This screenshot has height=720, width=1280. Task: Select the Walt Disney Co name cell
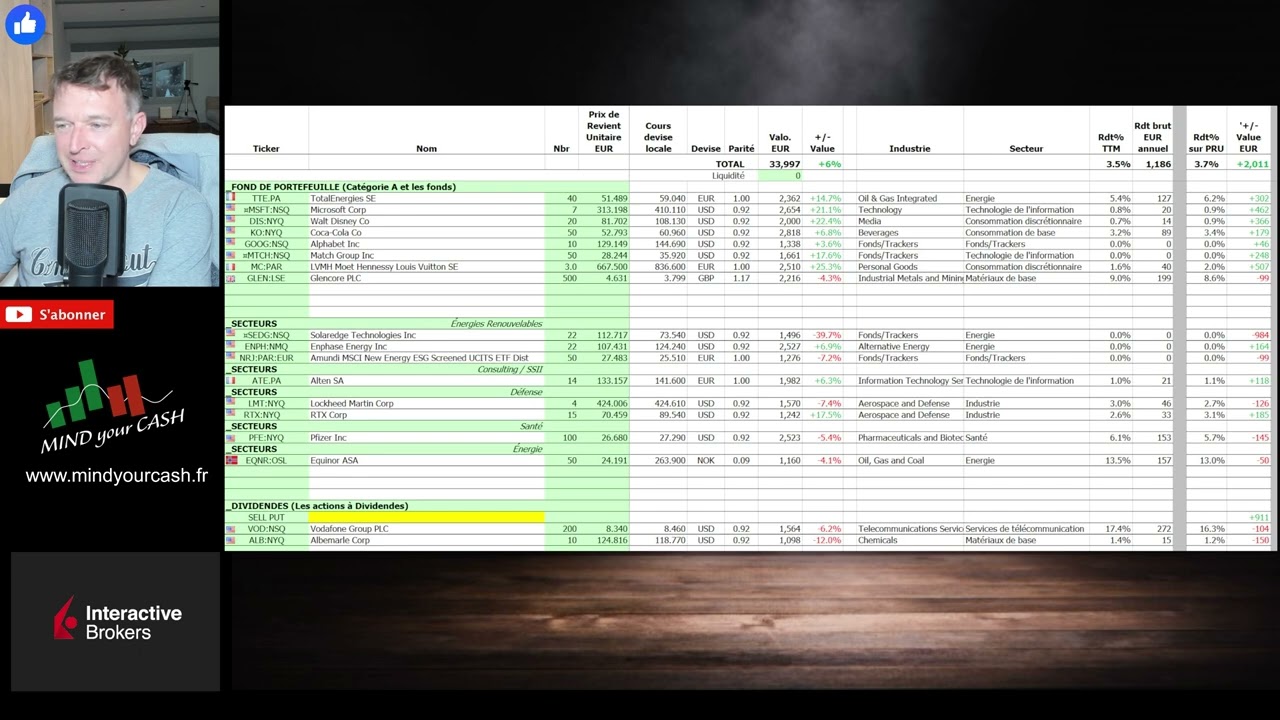(x=427, y=221)
